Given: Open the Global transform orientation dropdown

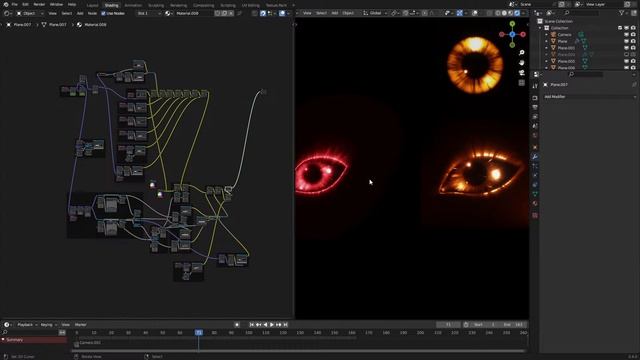Looking at the screenshot, I should tap(375, 13).
